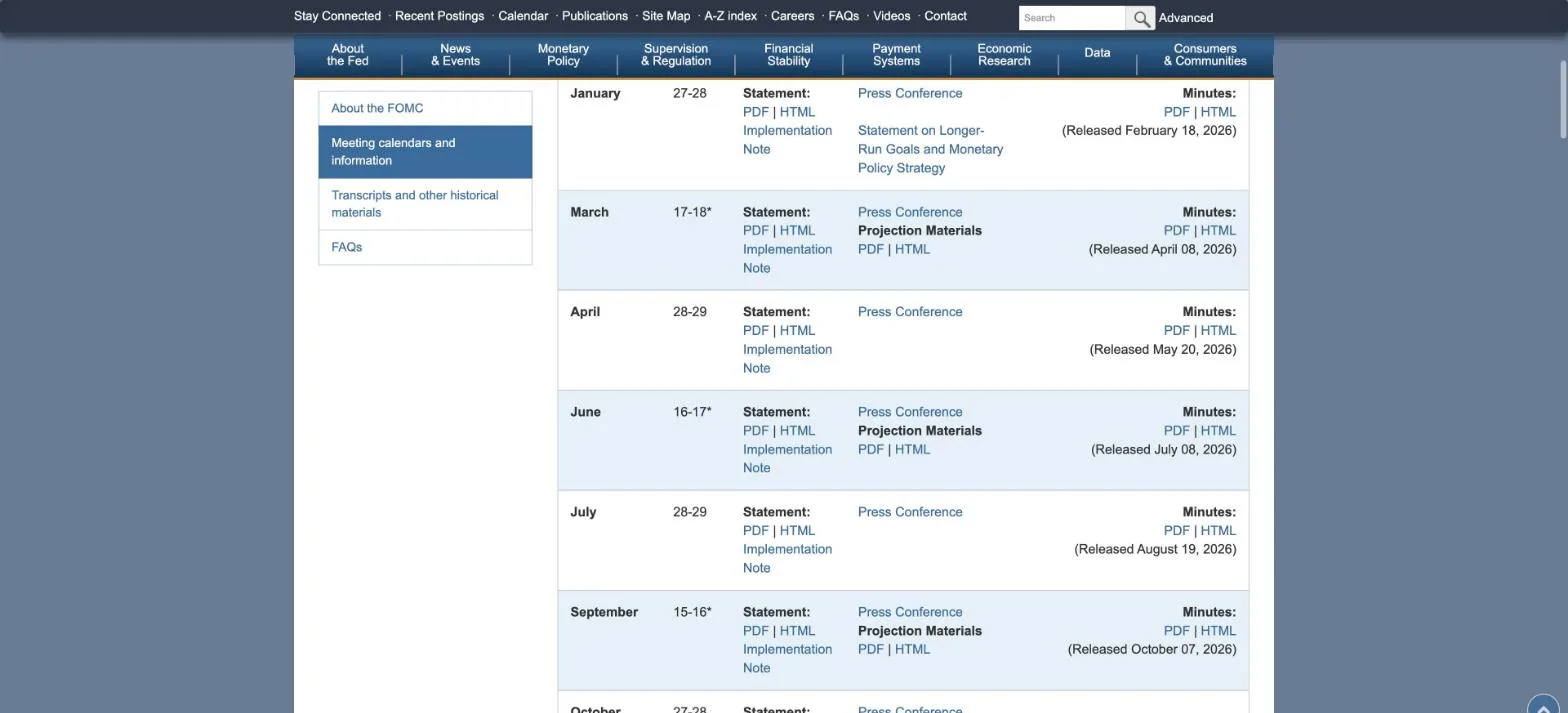Image resolution: width=1568 pixels, height=713 pixels.
Task: Open FAQs in the left sidebar
Action: [x=425, y=247]
